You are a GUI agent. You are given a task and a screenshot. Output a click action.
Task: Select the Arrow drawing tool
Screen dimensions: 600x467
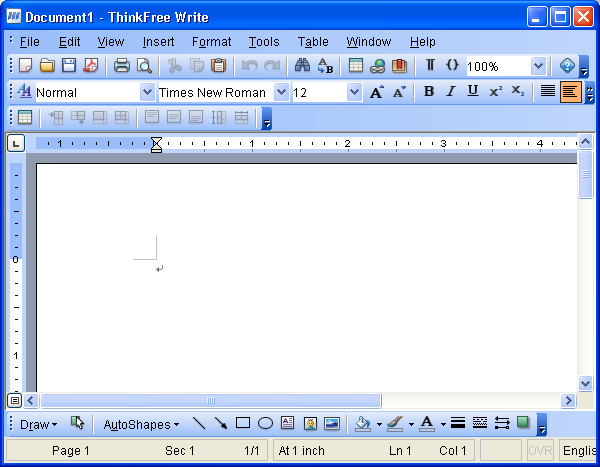[221, 423]
